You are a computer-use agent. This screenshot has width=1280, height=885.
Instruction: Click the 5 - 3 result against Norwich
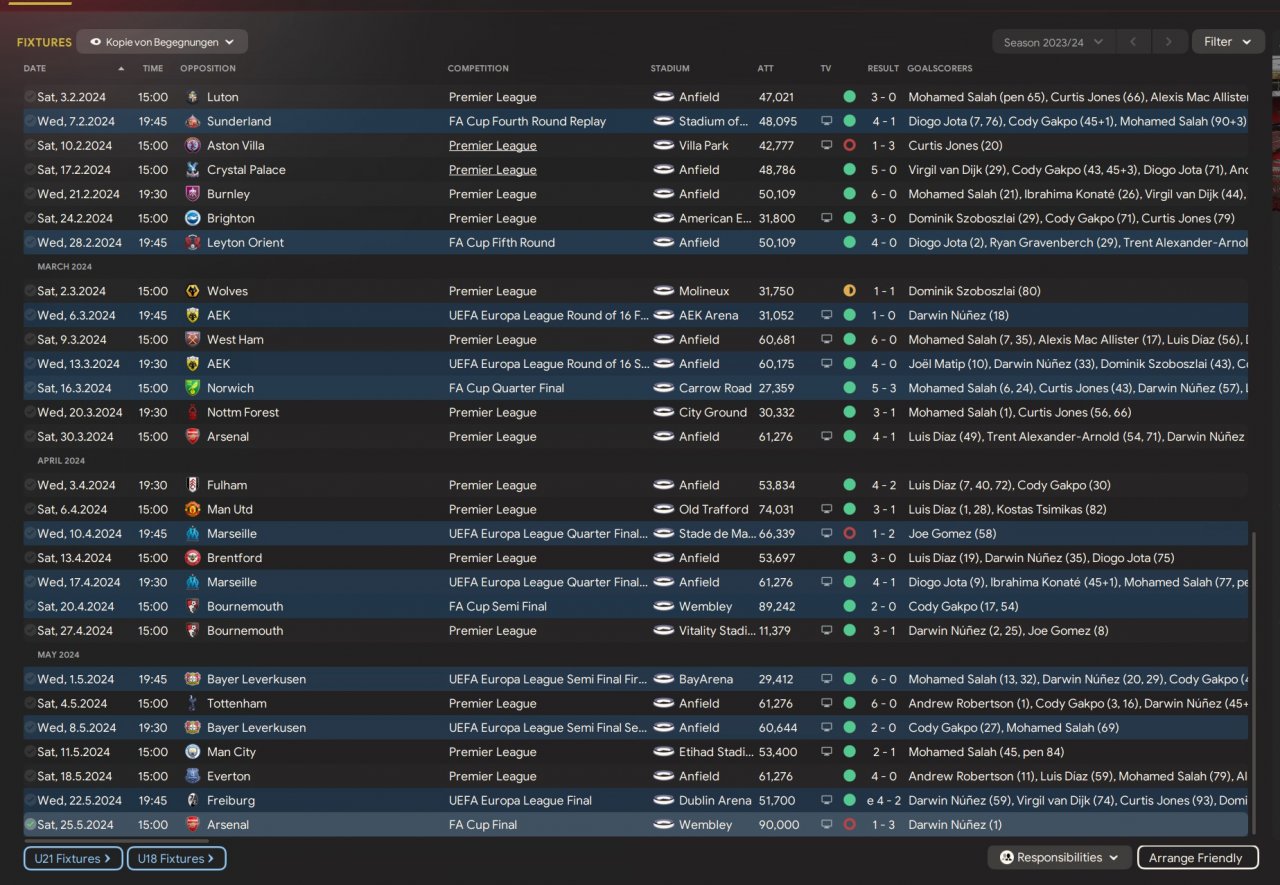coord(883,388)
